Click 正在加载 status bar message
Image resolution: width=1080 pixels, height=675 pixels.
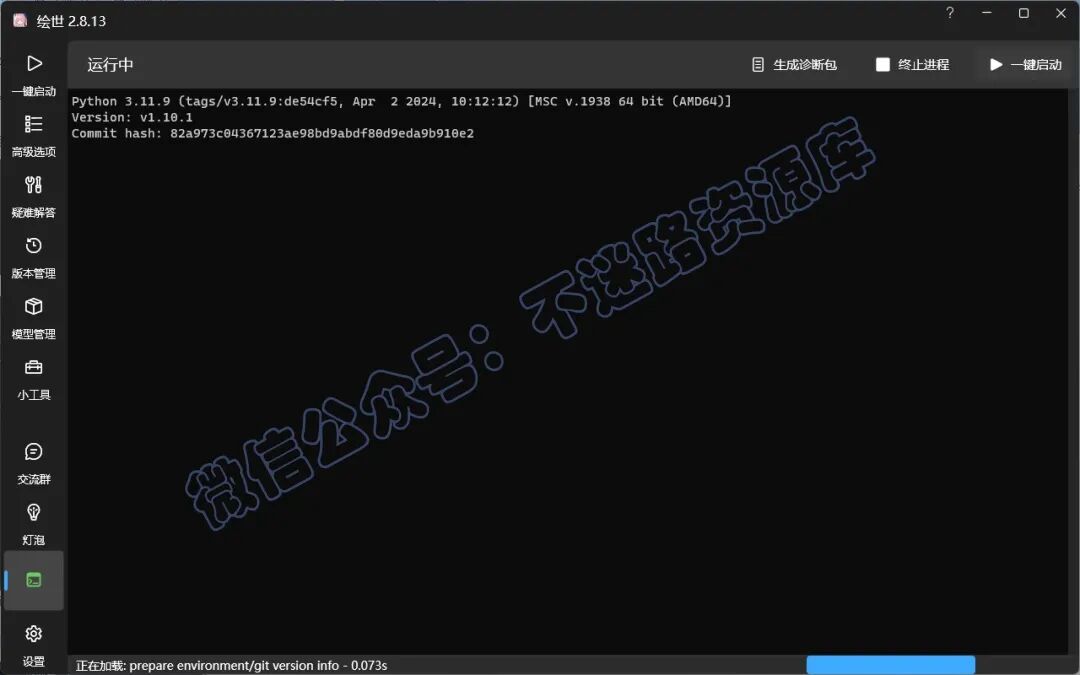tap(231, 665)
